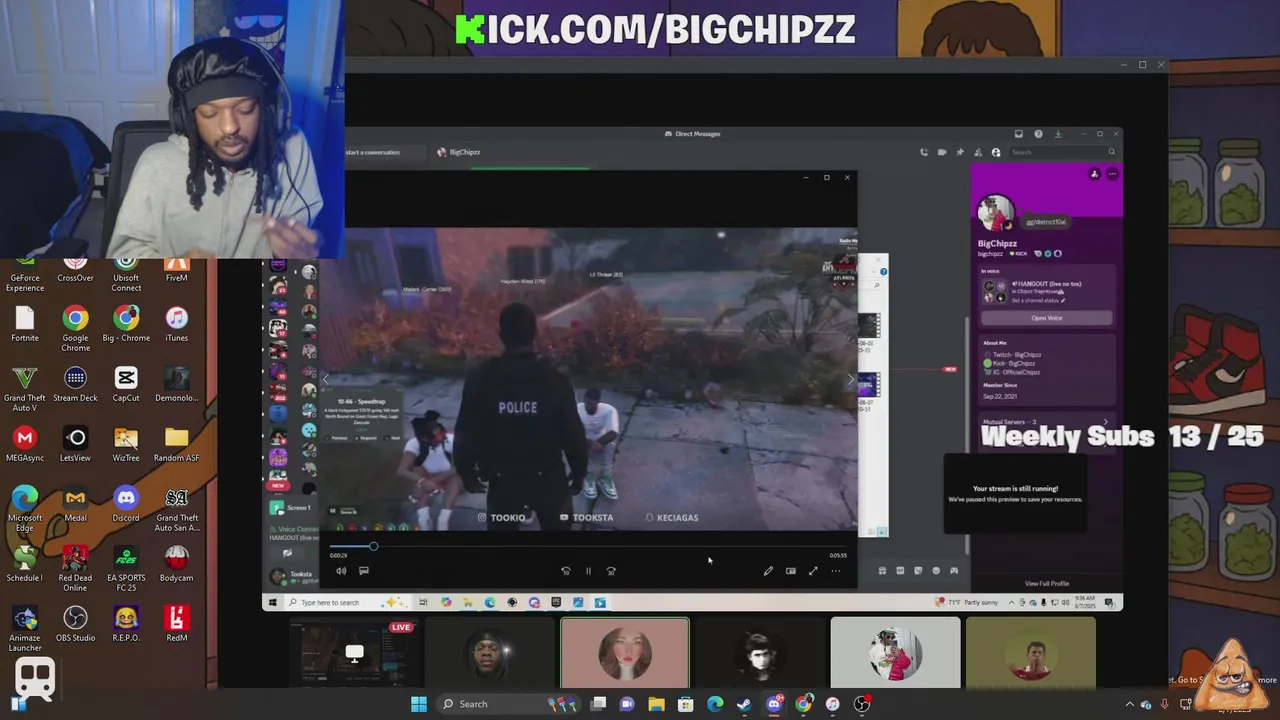
Task: Open the video edit pencil tool
Action: 768,571
